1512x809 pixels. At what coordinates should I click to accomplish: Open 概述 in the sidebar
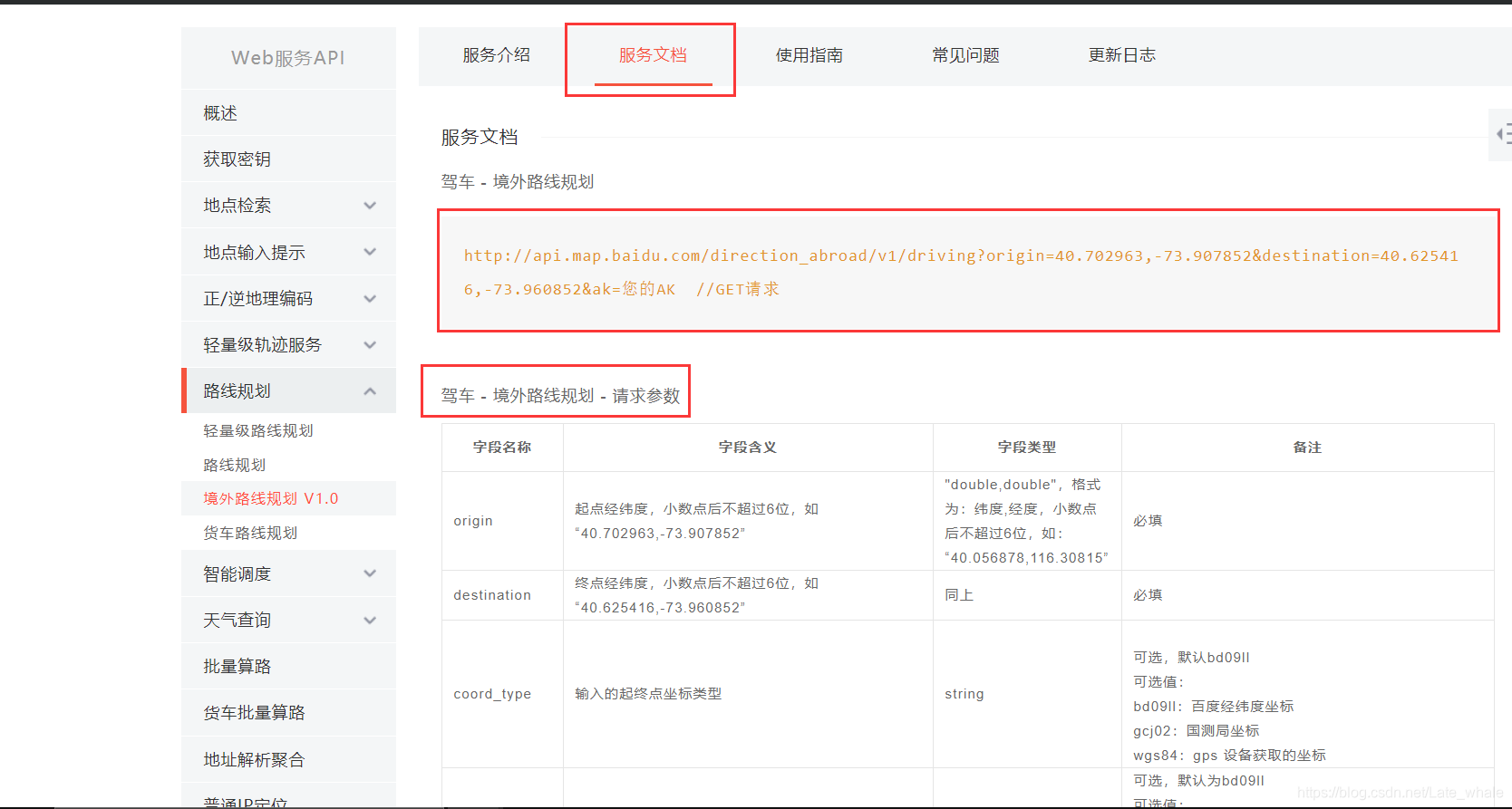click(x=288, y=113)
